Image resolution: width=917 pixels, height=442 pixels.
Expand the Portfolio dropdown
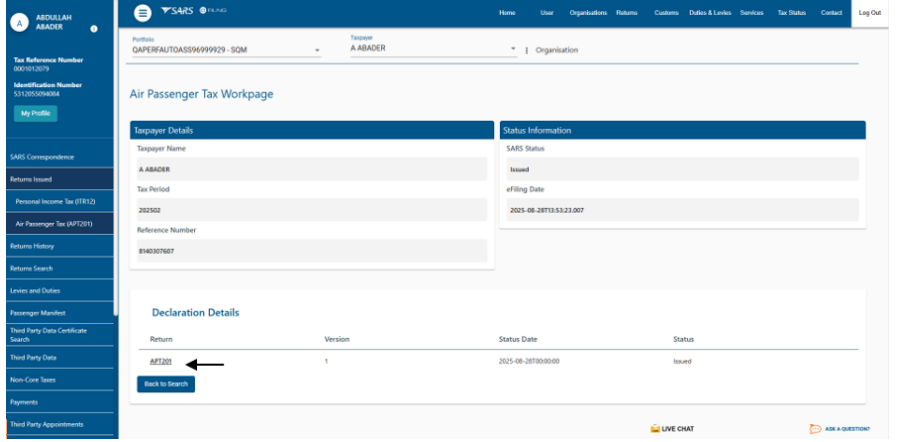317,50
